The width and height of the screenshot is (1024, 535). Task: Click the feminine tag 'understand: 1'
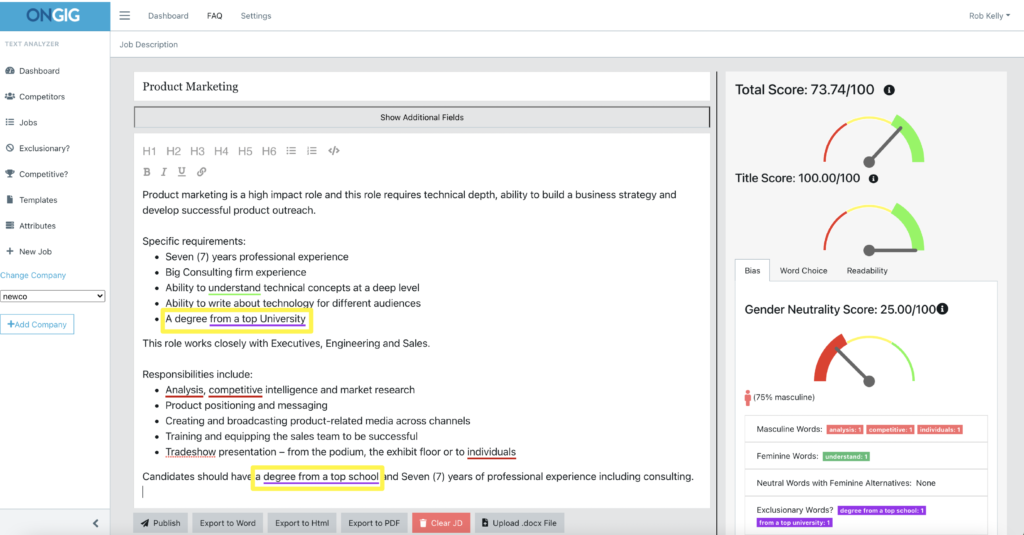click(846, 457)
